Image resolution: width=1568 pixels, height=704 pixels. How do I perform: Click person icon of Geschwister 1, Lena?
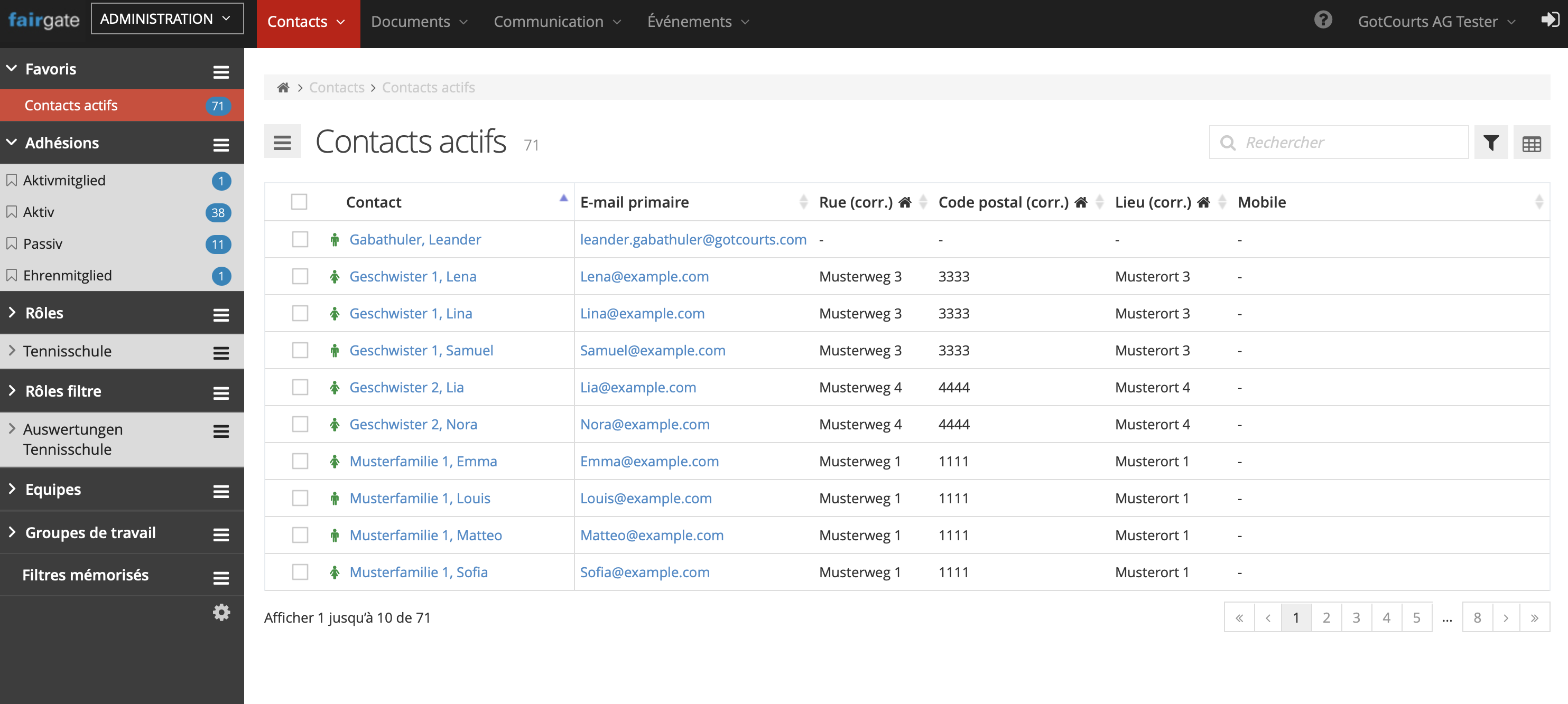pos(334,277)
